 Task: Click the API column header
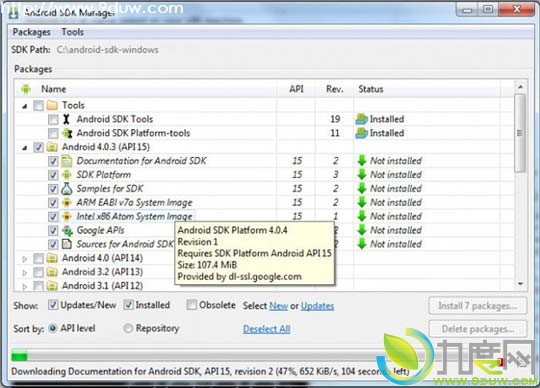(x=296, y=89)
